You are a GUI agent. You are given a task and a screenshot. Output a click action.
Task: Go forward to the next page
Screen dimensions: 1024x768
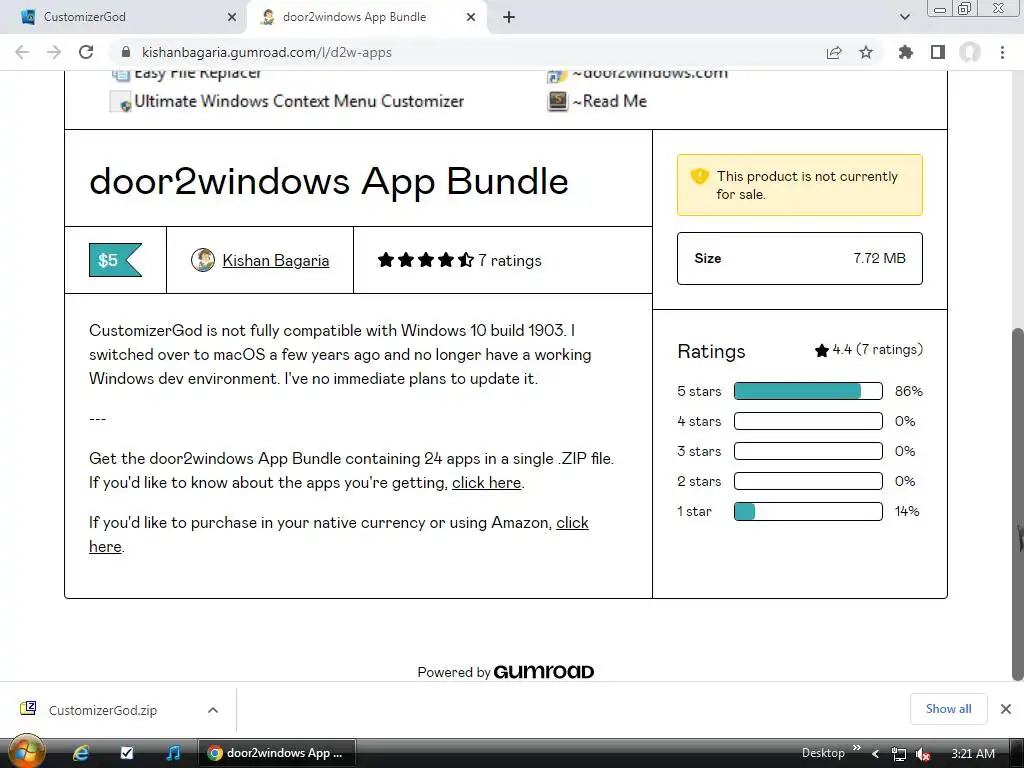(x=54, y=52)
